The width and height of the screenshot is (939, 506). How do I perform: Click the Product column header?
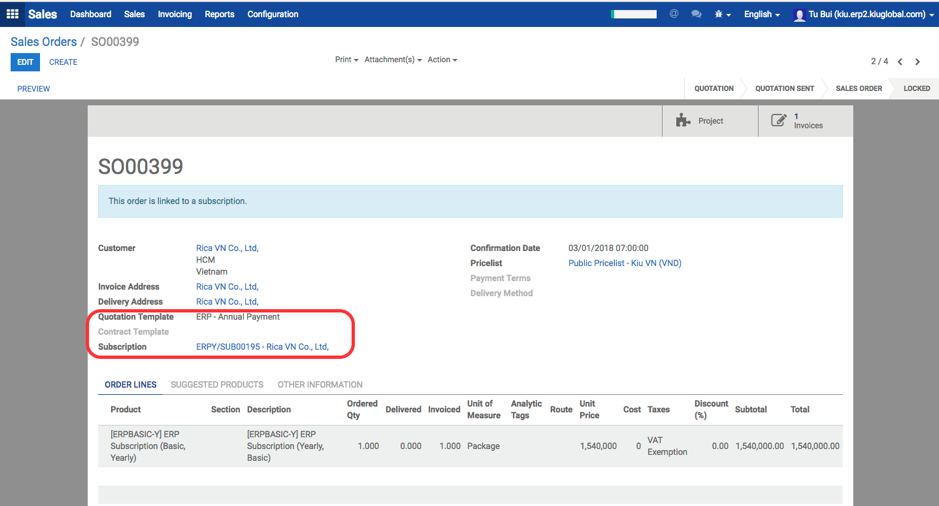pyautogui.click(x=126, y=410)
